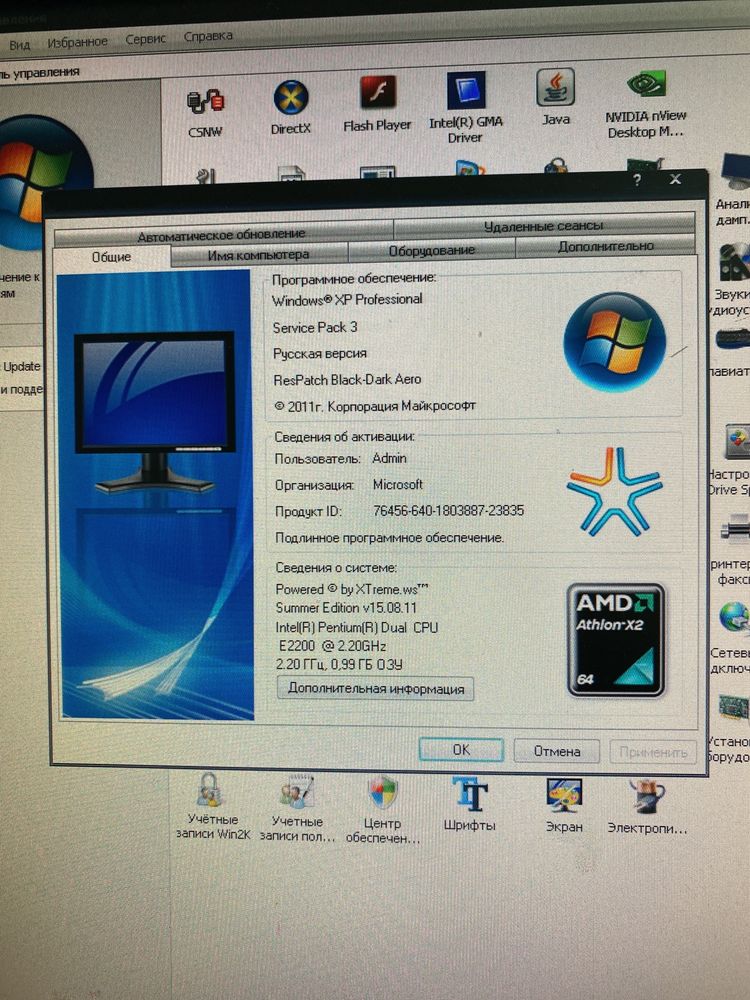Select the Общие tab
The height and width of the screenshot is (1000, 750).
click(111, 257)
